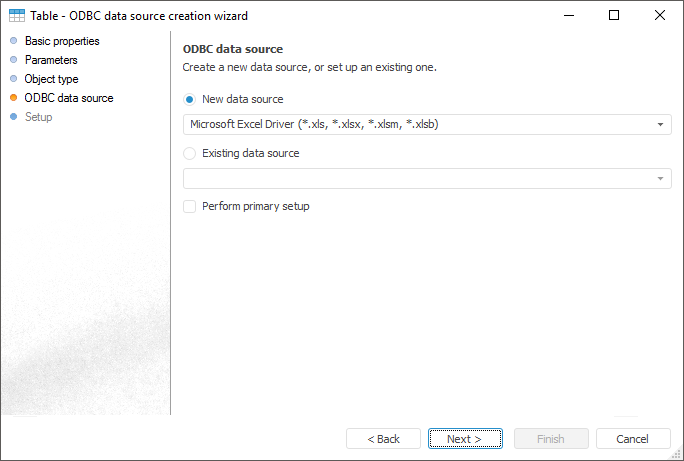Screen dimensions: 684x461
Task: Click the orange ODBC data source bullet
Action: [x=13, y=98]
